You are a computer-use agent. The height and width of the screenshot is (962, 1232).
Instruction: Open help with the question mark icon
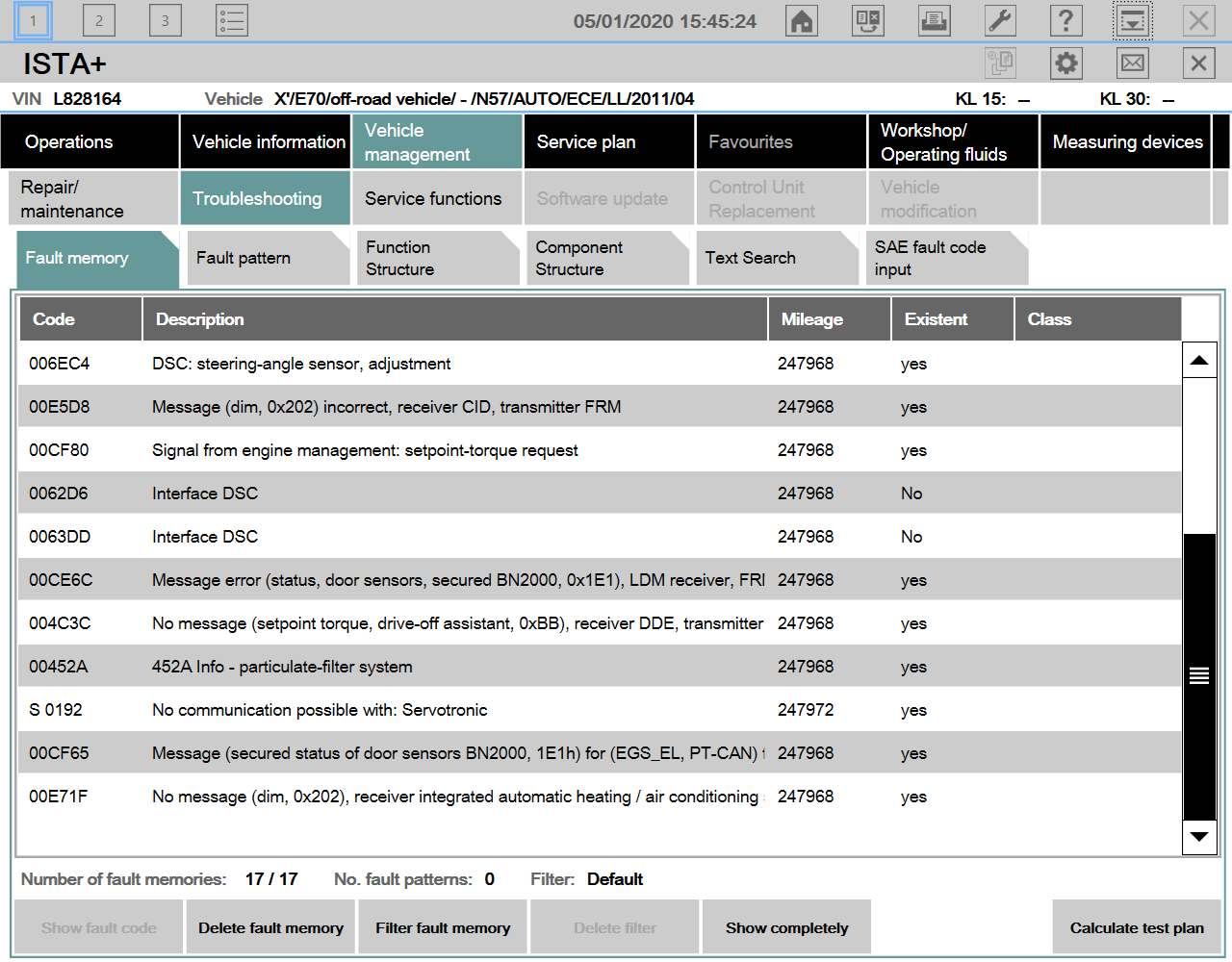(1065, 21)
